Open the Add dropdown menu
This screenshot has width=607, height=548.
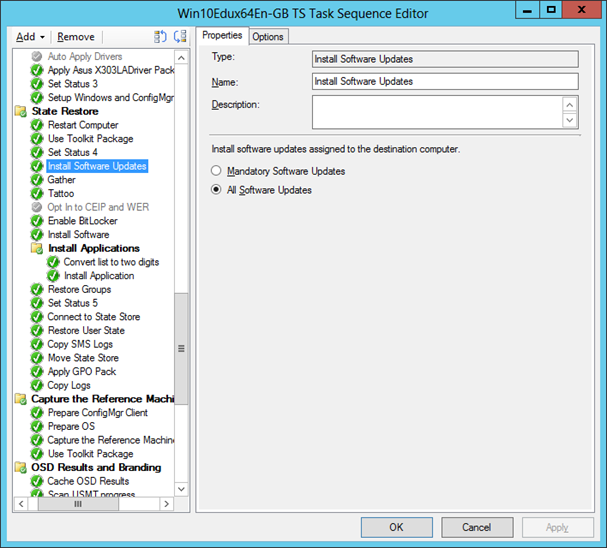click(x=30, y=36)
